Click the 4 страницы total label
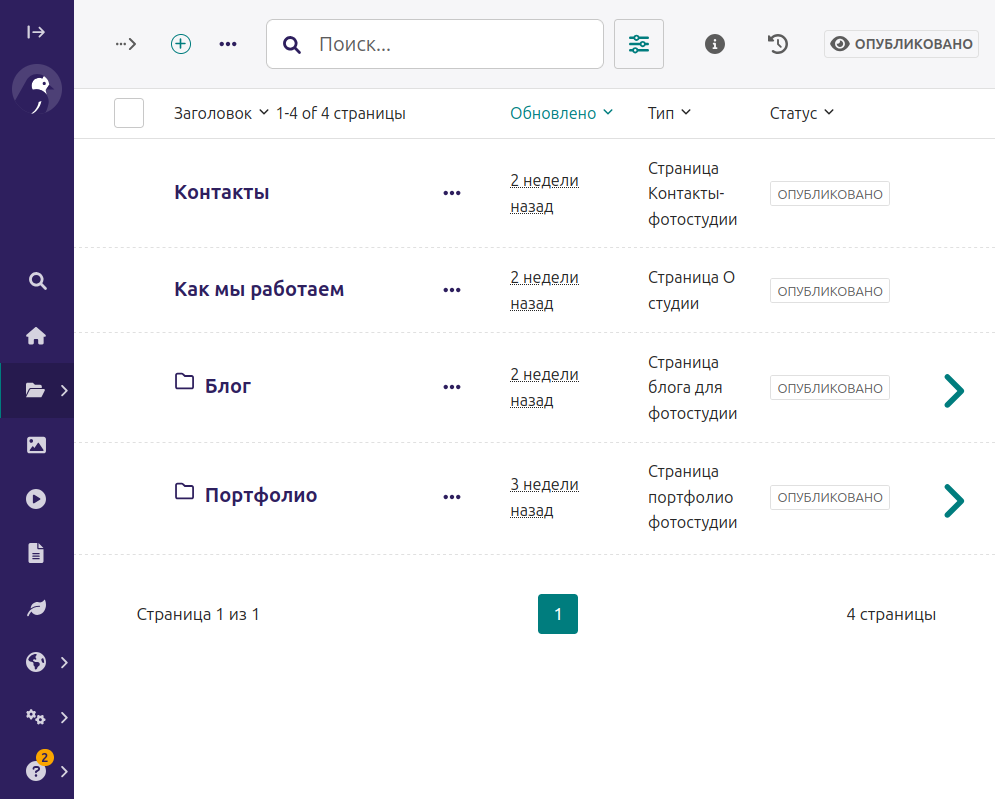Screen dimensions: 995x799 pos(891,614)
